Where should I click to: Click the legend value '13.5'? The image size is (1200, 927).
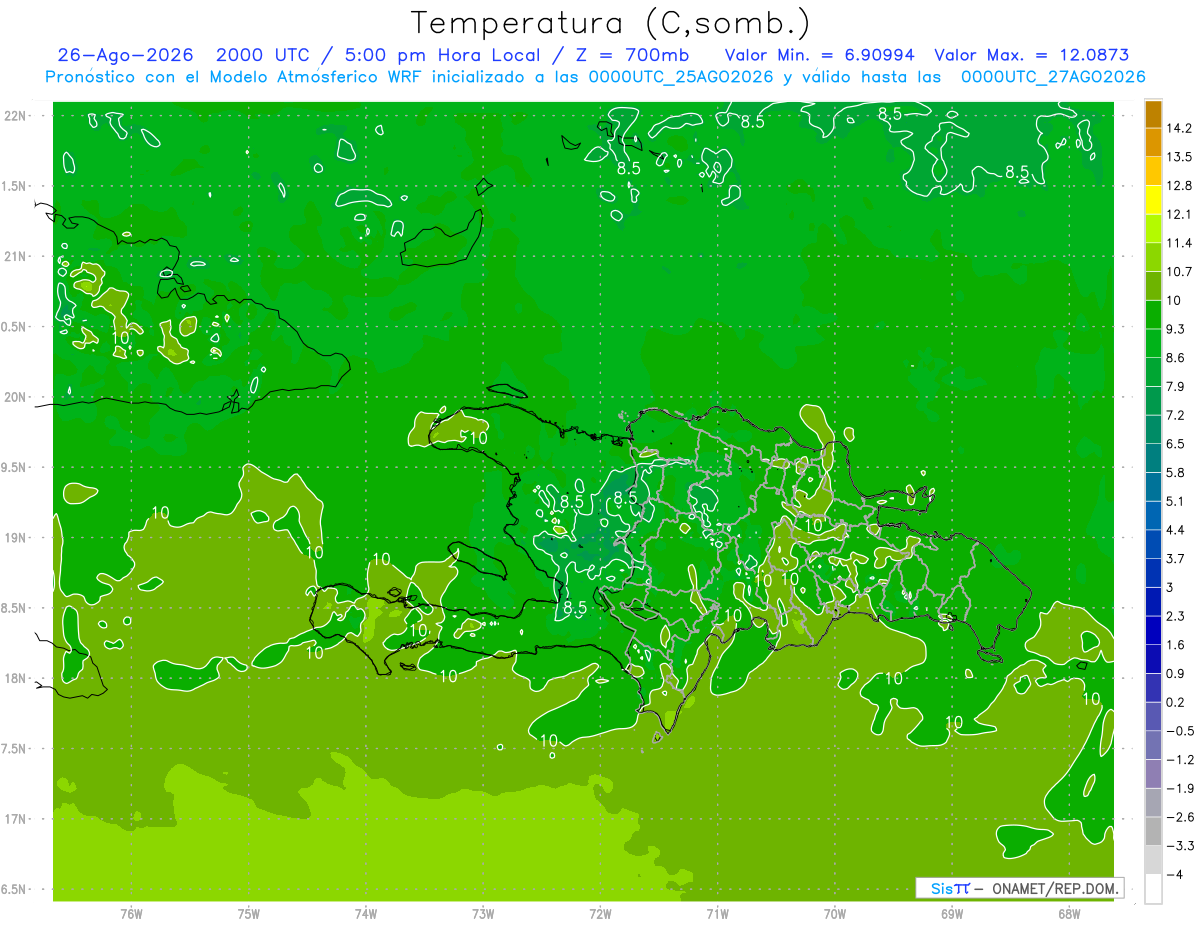1179,157
